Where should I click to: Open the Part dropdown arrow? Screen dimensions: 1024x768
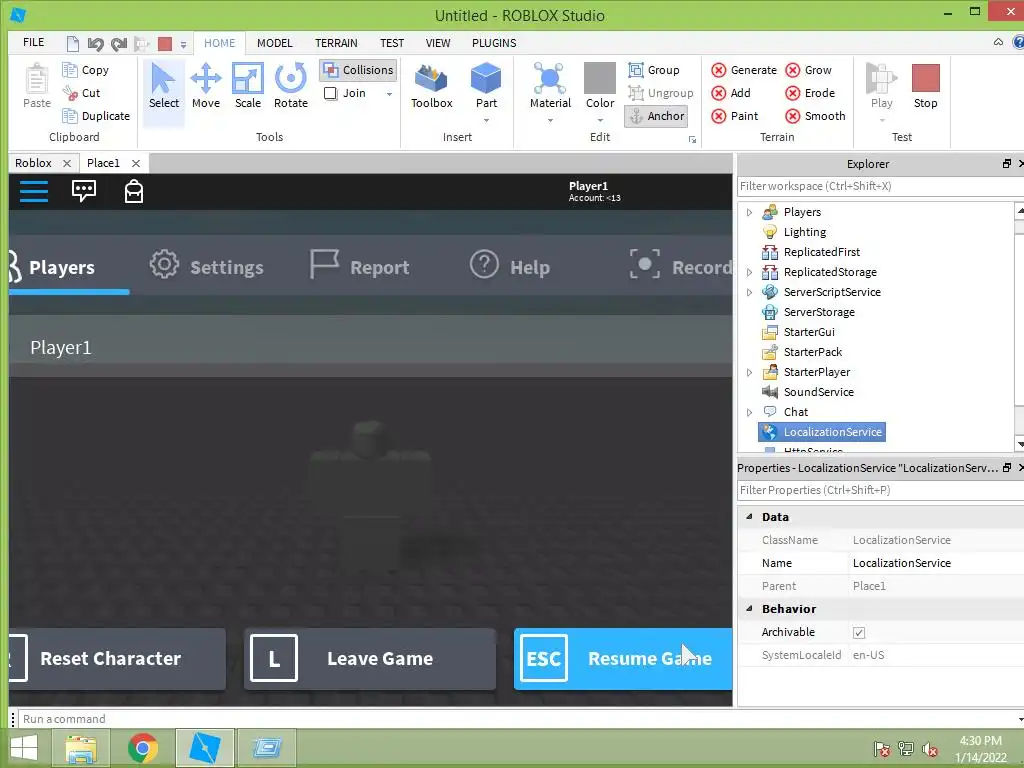tap(486, 121)
